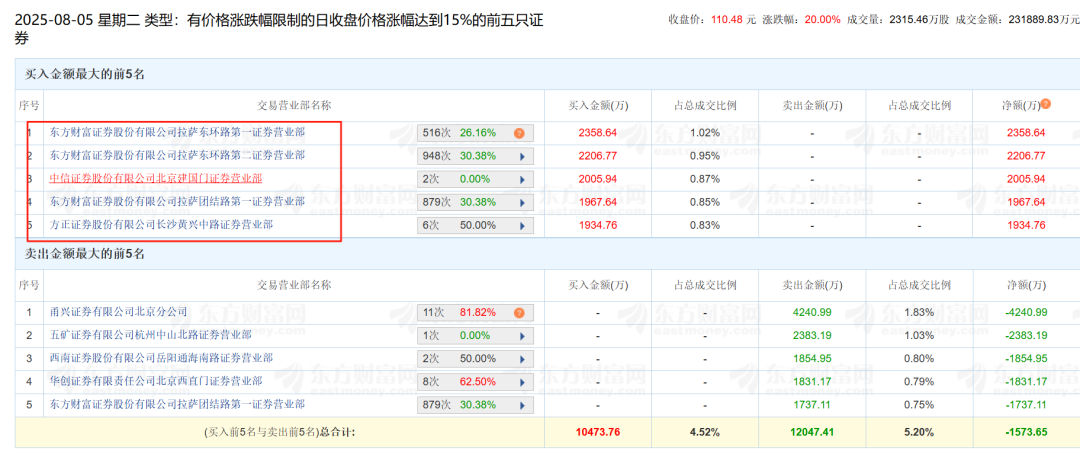Select the total sell amount 12047.41
This screenshot has width=1080, height=457.
pyautogui.click(x=812, y=433)
